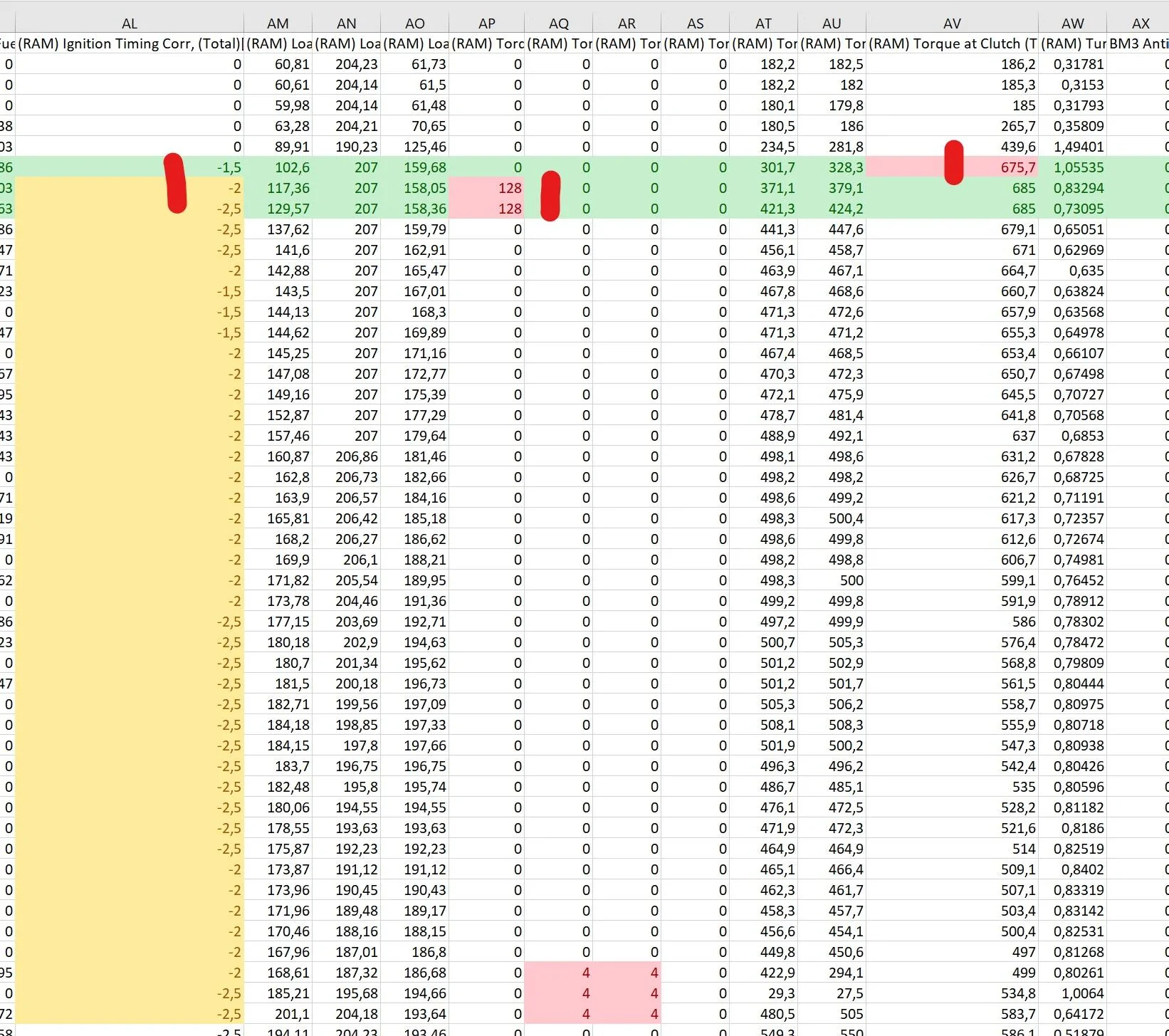Select the cell with value 0,8402
This screenshot has height=1036, width=1169.
1072,869
